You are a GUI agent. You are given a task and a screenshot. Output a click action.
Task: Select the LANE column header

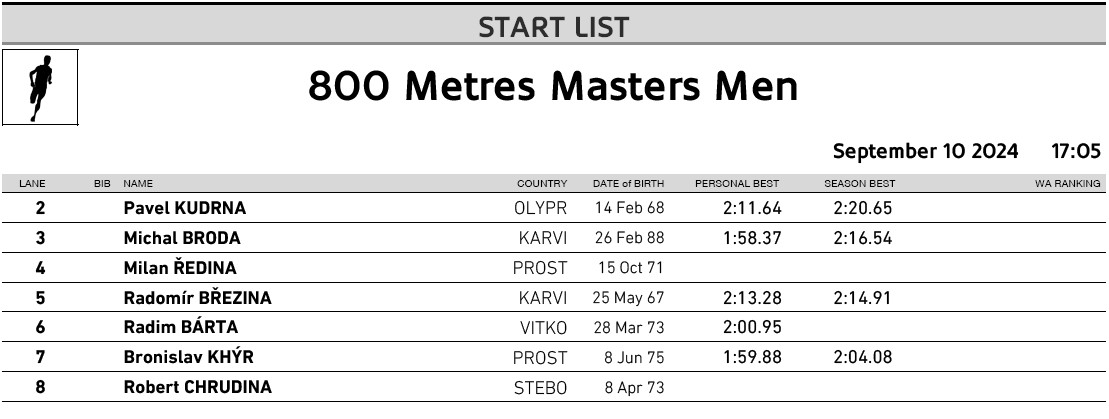[x=33, y=183]
